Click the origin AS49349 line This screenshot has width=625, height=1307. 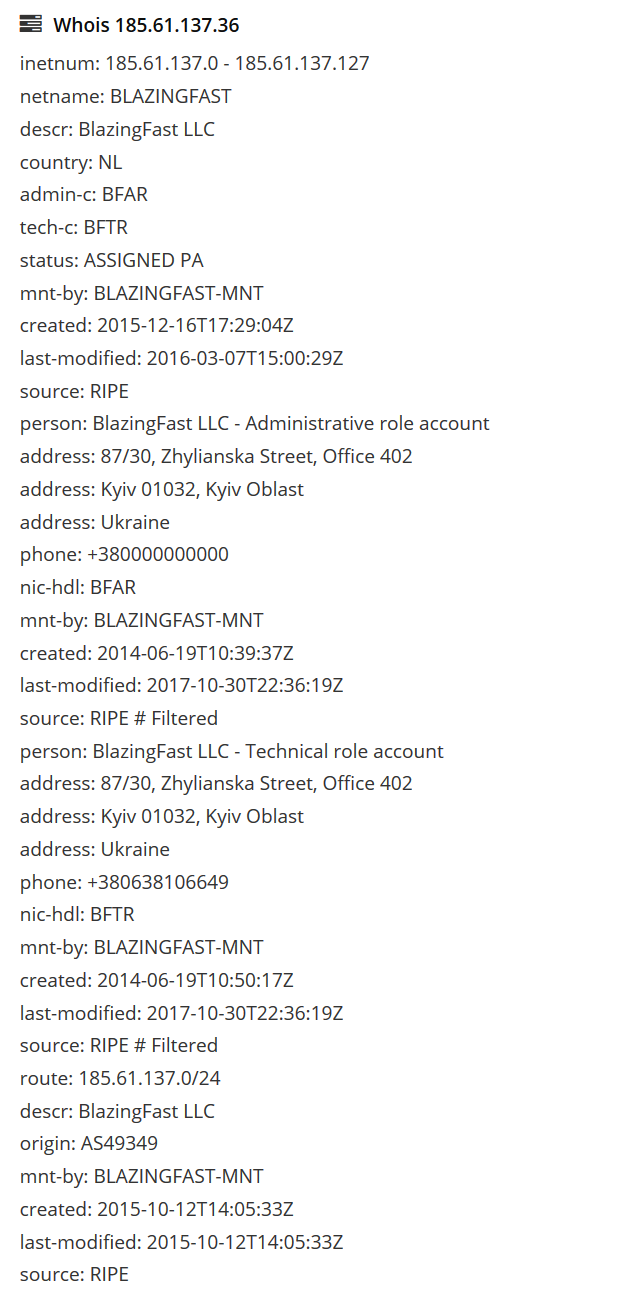(89, 1143)
